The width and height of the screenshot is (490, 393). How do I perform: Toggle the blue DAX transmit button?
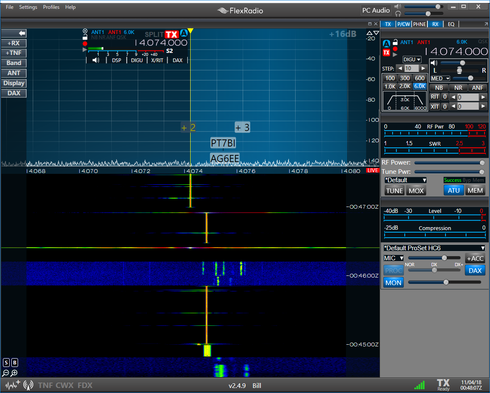point(475,270)
